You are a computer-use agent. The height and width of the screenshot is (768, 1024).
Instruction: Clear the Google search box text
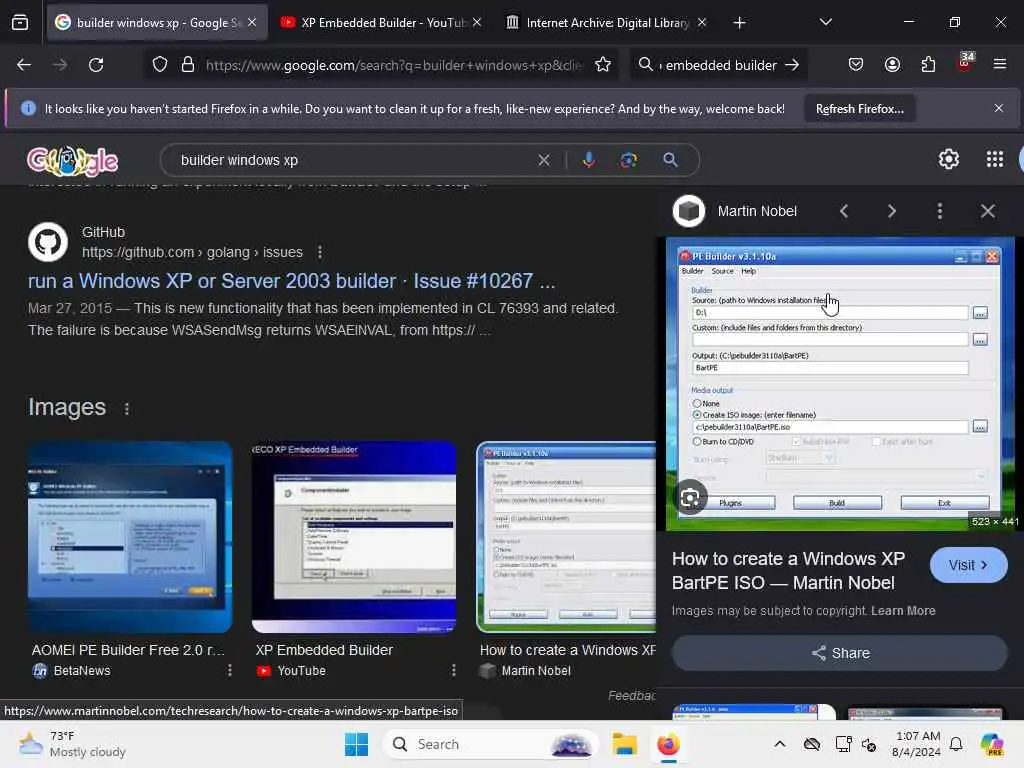[x=543, y=160]
